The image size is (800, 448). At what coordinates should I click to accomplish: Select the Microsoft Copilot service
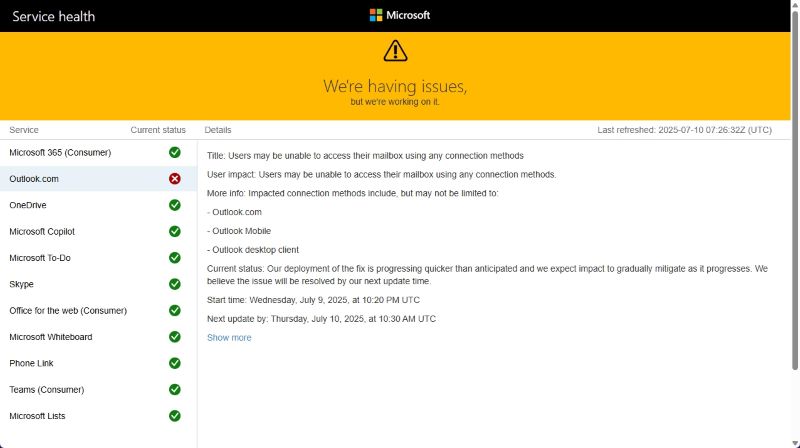pyautogui.click(x=98, y=232)
